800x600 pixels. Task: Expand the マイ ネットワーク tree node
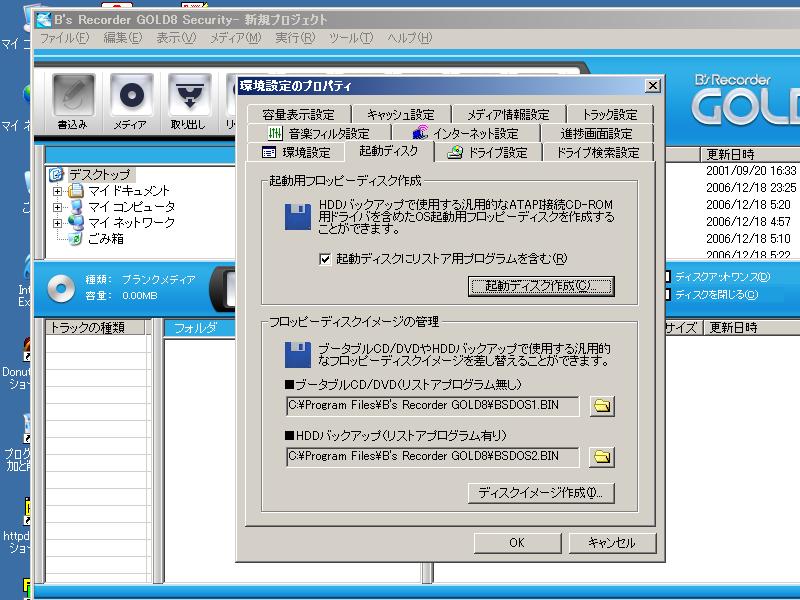[x=57, y=223]
